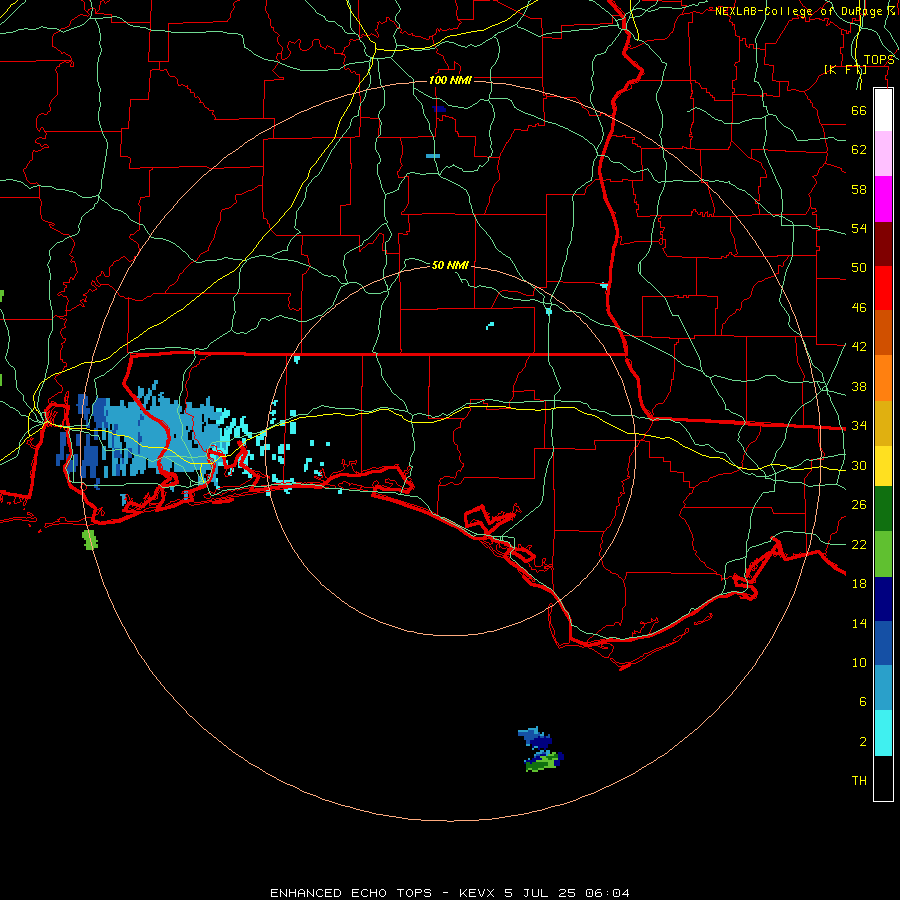Click the navy echo near the 100 NMI label

point(439,108)
